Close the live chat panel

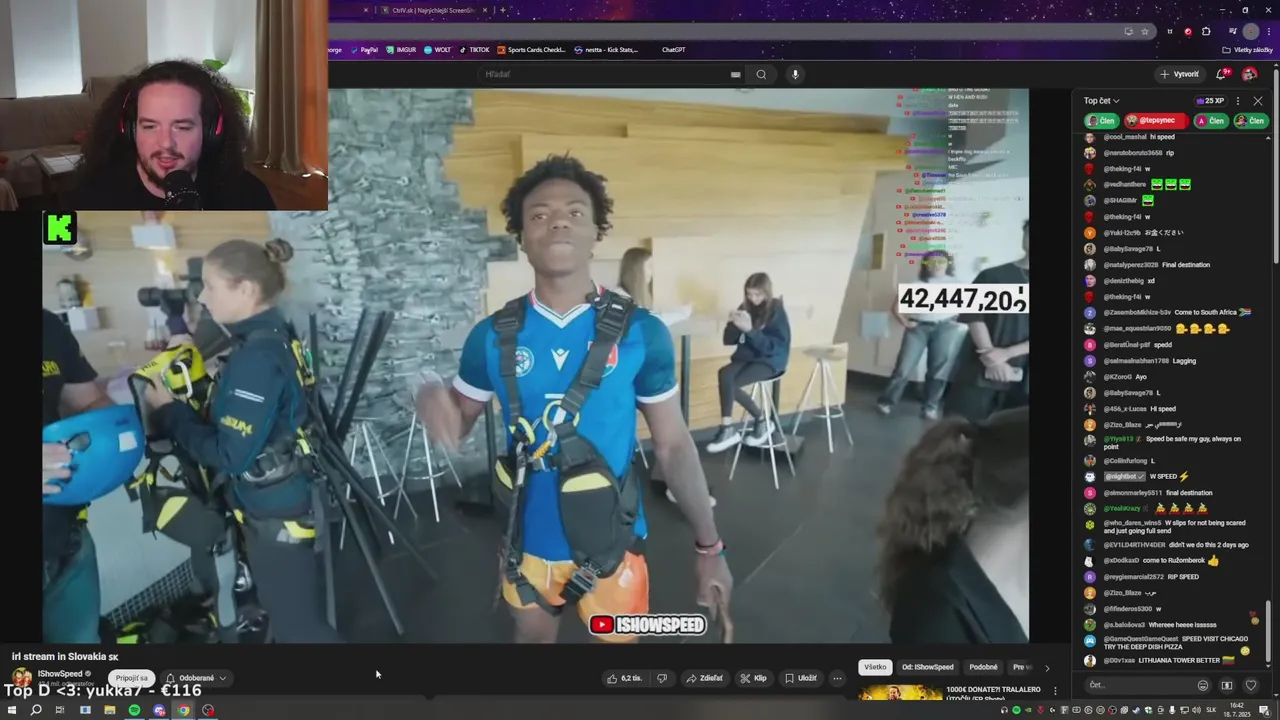[x=1258, y=101]
